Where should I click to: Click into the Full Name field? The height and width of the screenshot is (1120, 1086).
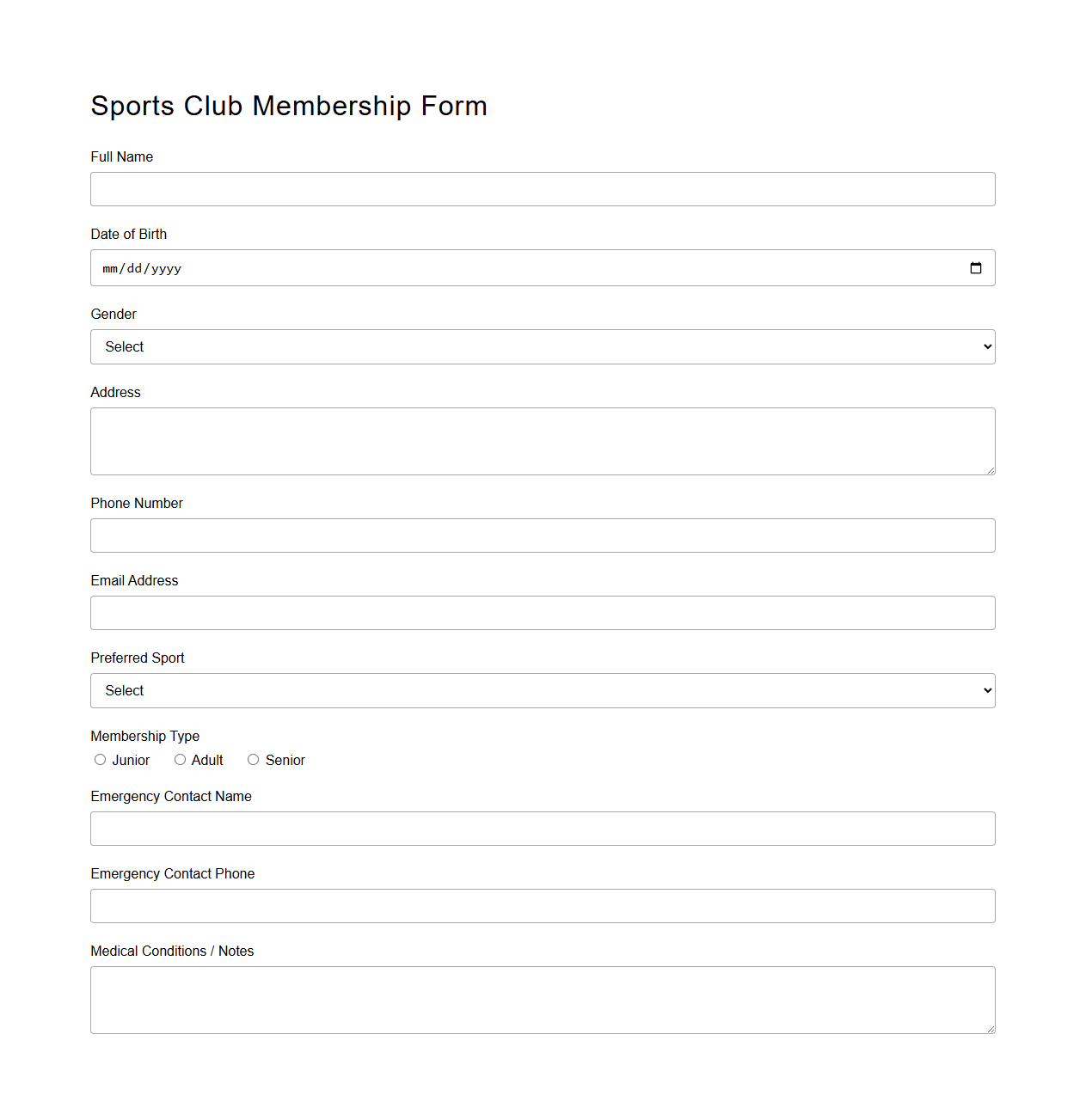point(542,189)
